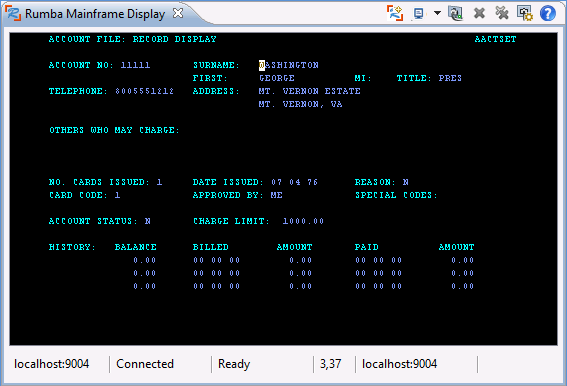Open Help via blue question mark icon

click(x=548, y=13)
